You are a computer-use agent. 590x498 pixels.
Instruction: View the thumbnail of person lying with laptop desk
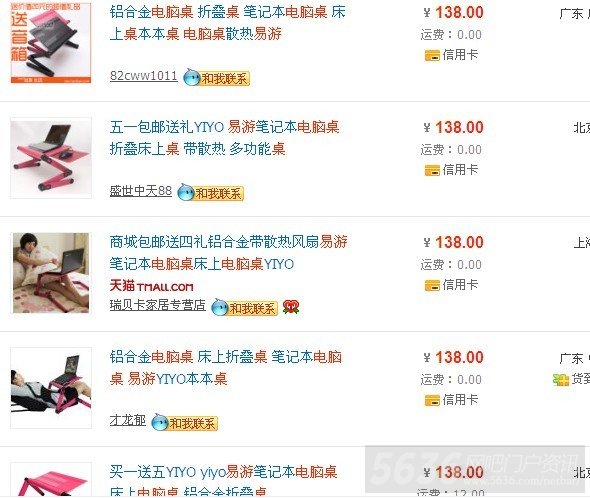click(x=51, y=388)
